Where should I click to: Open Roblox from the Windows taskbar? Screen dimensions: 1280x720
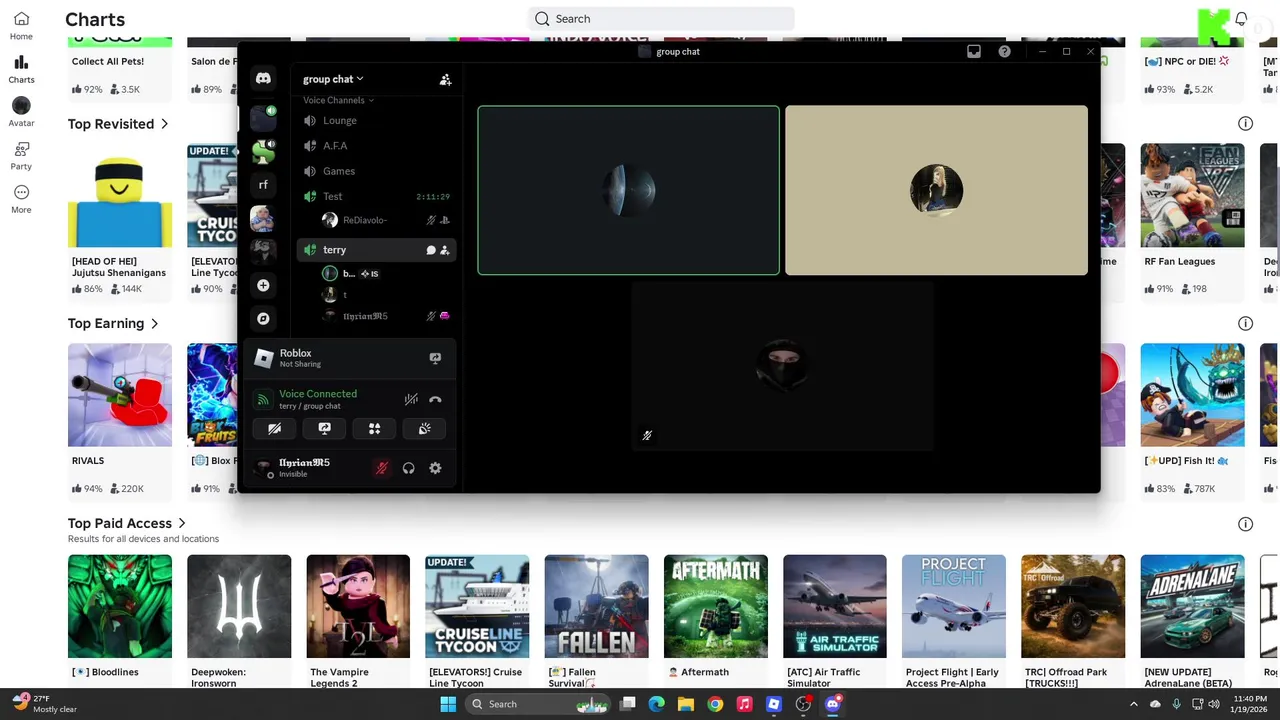point(774,704)
